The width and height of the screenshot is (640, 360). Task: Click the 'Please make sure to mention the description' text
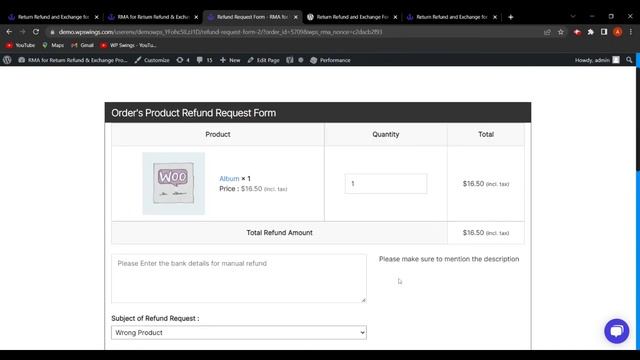(x=449, y=259)
